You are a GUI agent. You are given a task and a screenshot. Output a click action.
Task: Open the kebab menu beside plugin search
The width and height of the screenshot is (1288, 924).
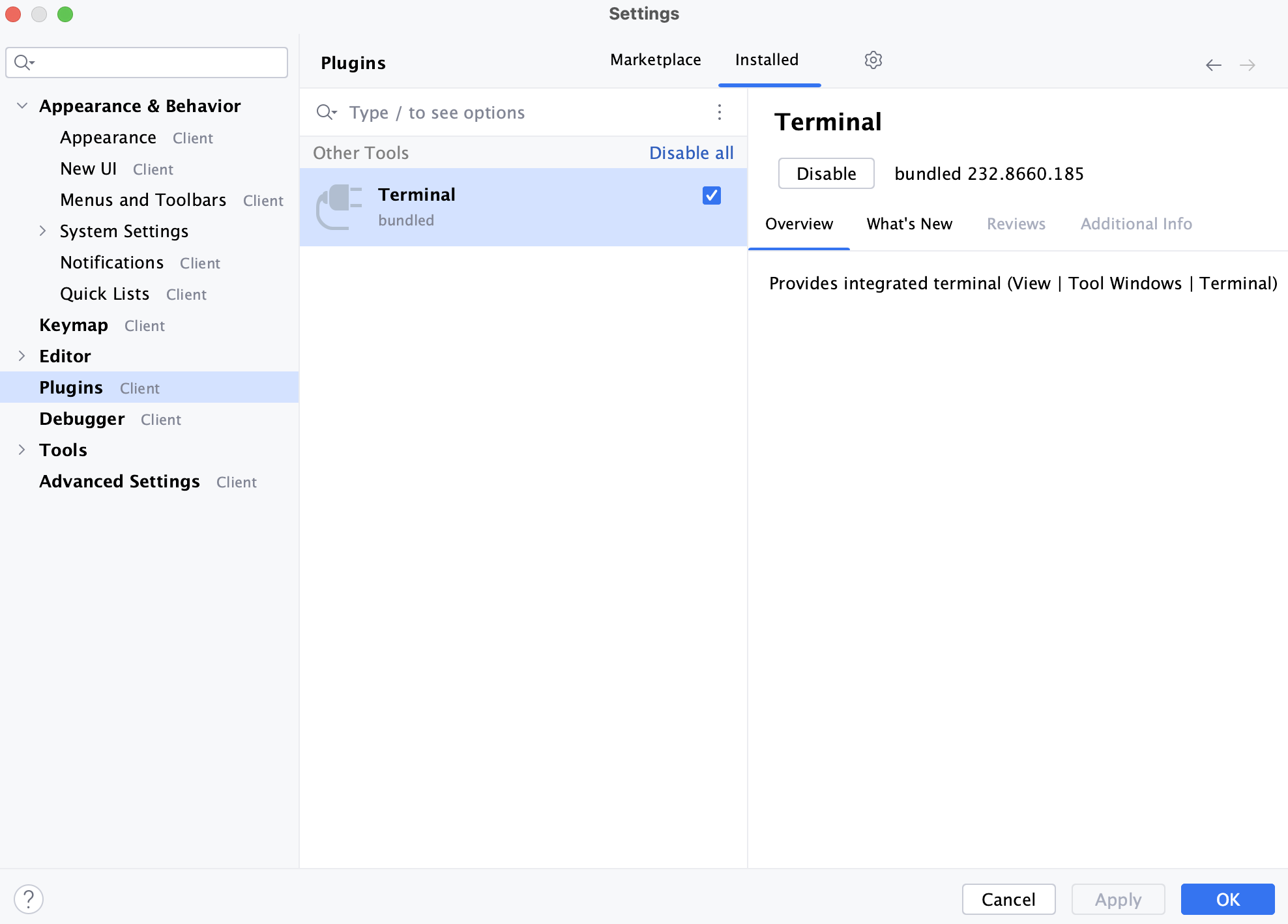click(720, 112)
